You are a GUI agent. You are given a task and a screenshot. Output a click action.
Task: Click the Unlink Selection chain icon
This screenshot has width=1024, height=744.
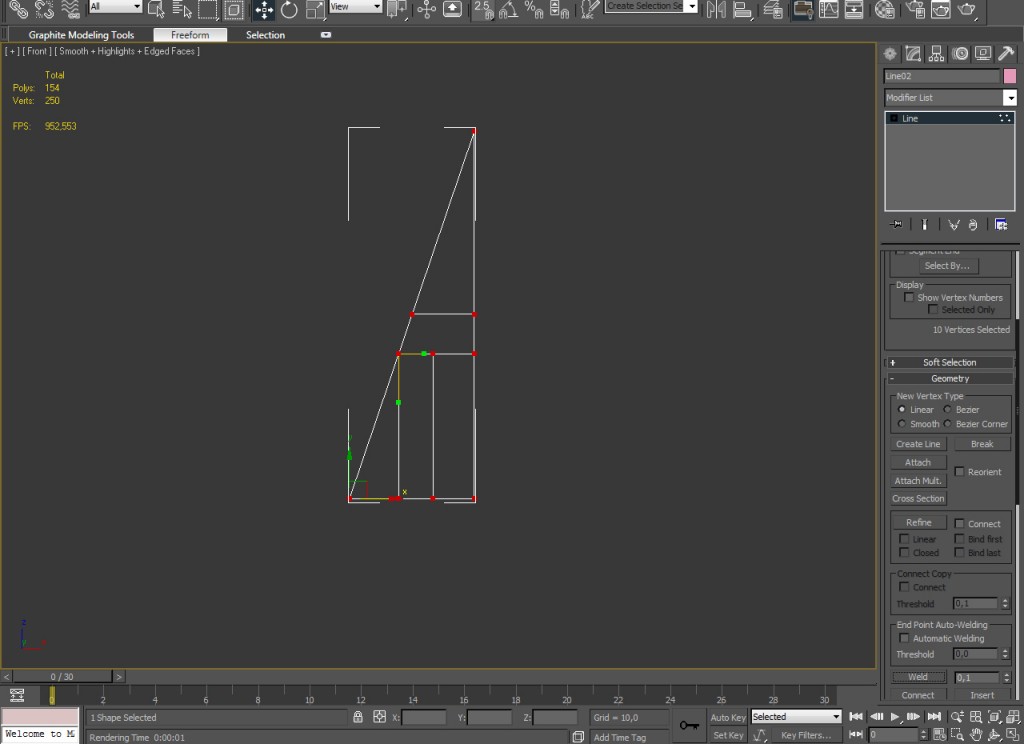(44, 9)
